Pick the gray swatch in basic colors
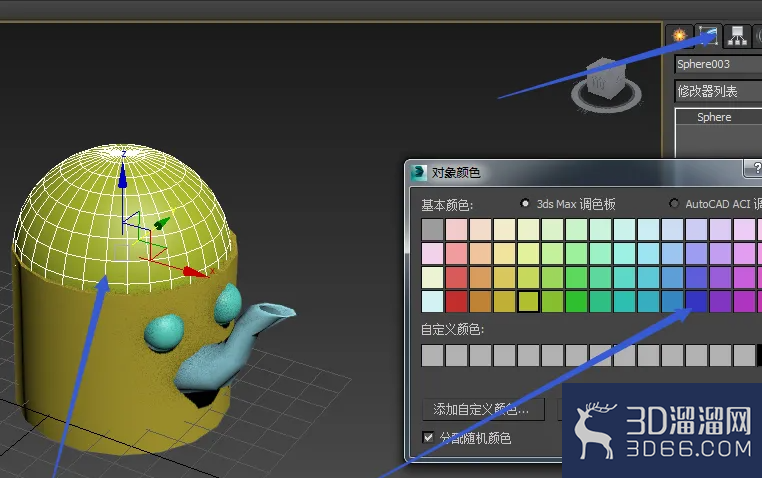 (433, 230)
